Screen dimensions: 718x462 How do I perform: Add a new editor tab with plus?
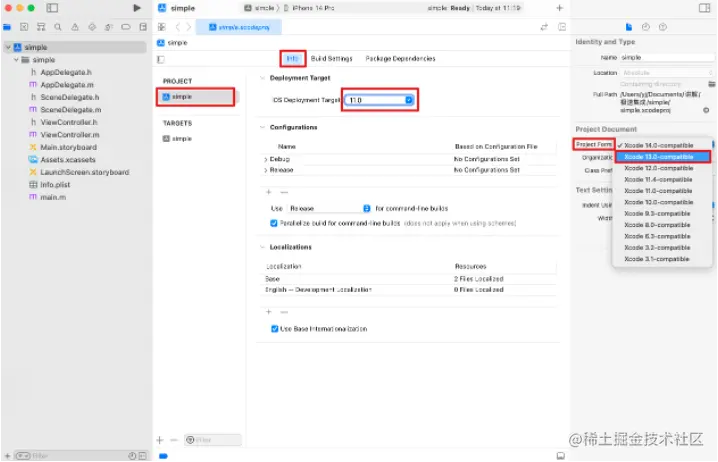560,8
